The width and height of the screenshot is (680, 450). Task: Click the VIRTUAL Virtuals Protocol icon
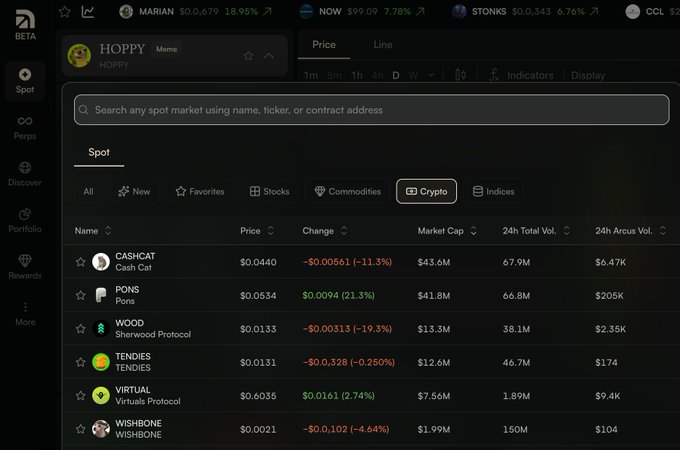(101, 395)
